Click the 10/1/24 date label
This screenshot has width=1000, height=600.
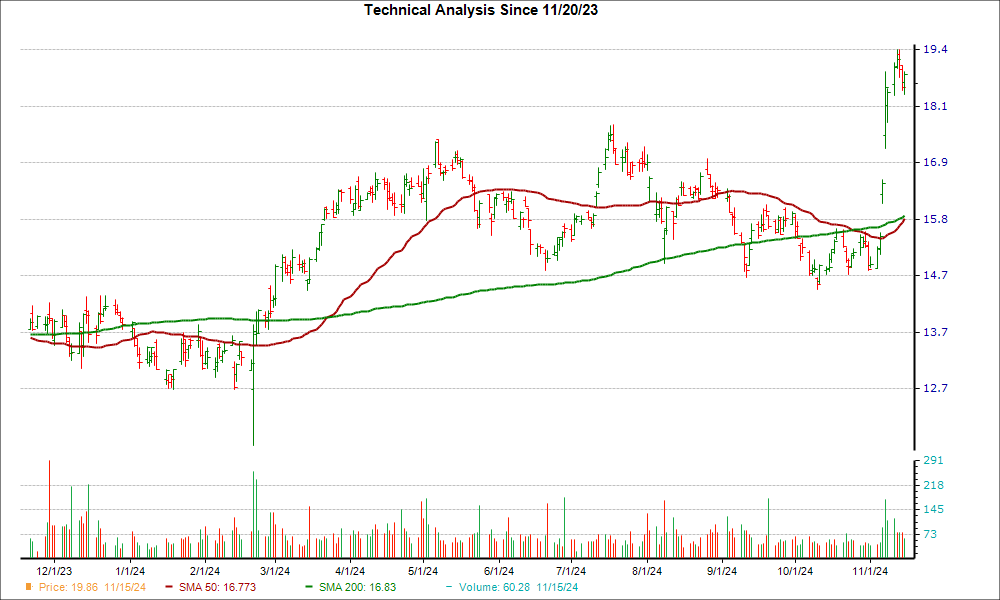point(795,571)
